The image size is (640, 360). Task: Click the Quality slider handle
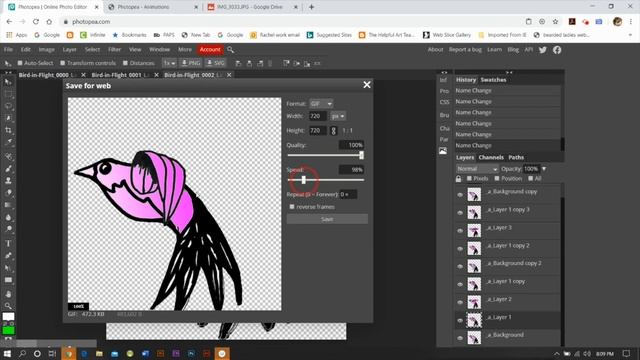coord(361,155)
